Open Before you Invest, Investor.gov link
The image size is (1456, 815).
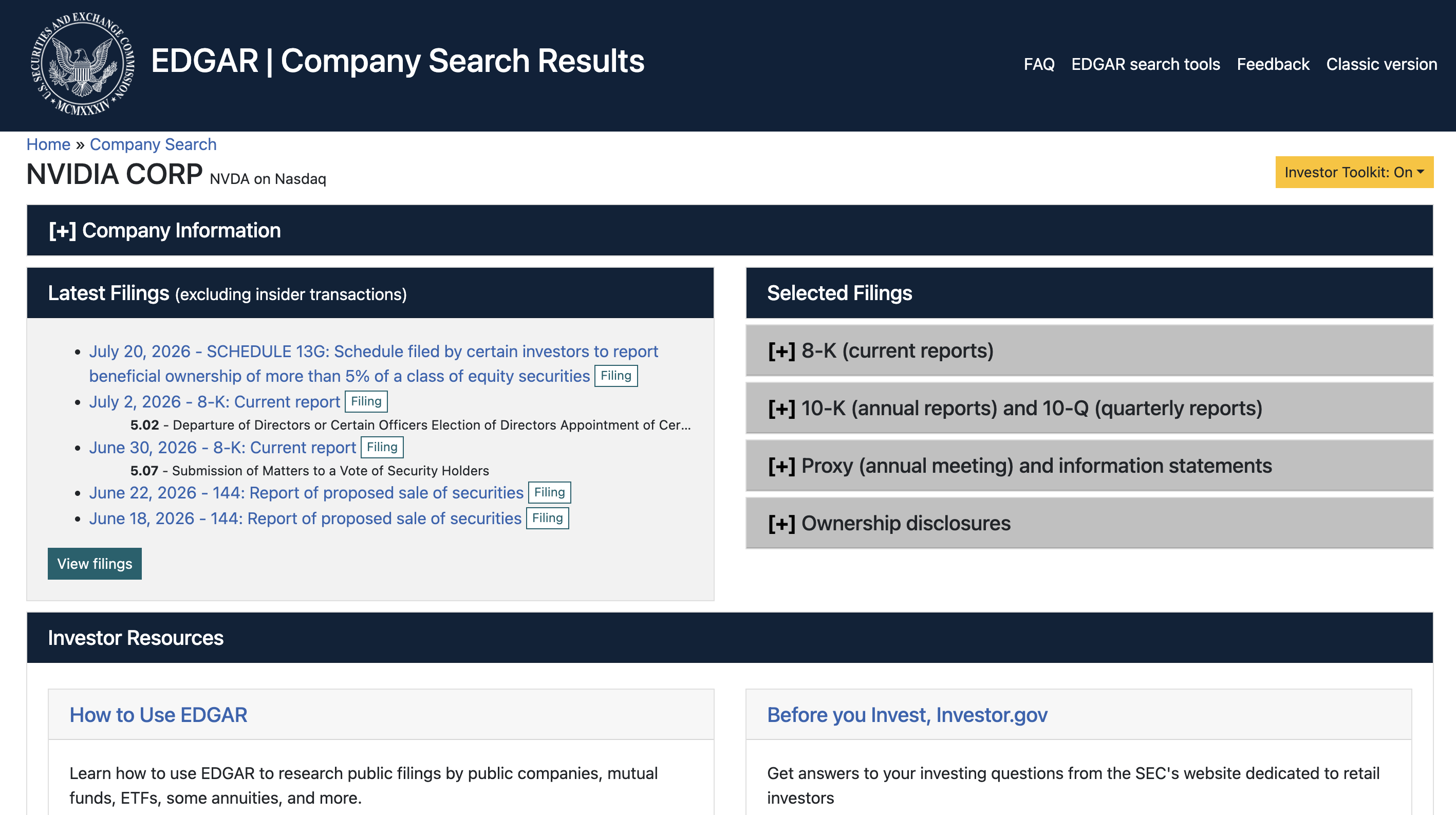point(907,715)
